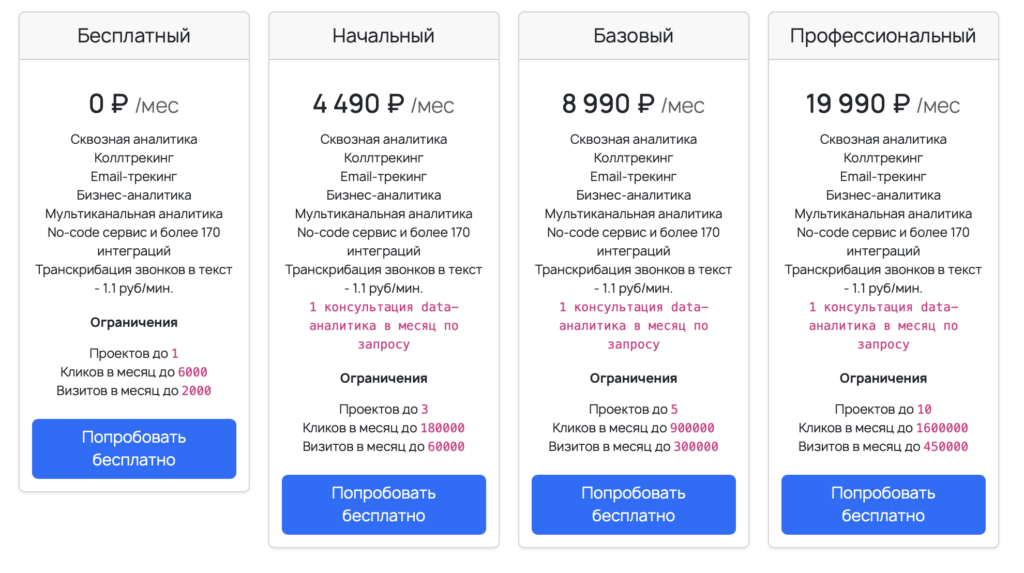Choose the "Профессиональный" plan heading

883,36
